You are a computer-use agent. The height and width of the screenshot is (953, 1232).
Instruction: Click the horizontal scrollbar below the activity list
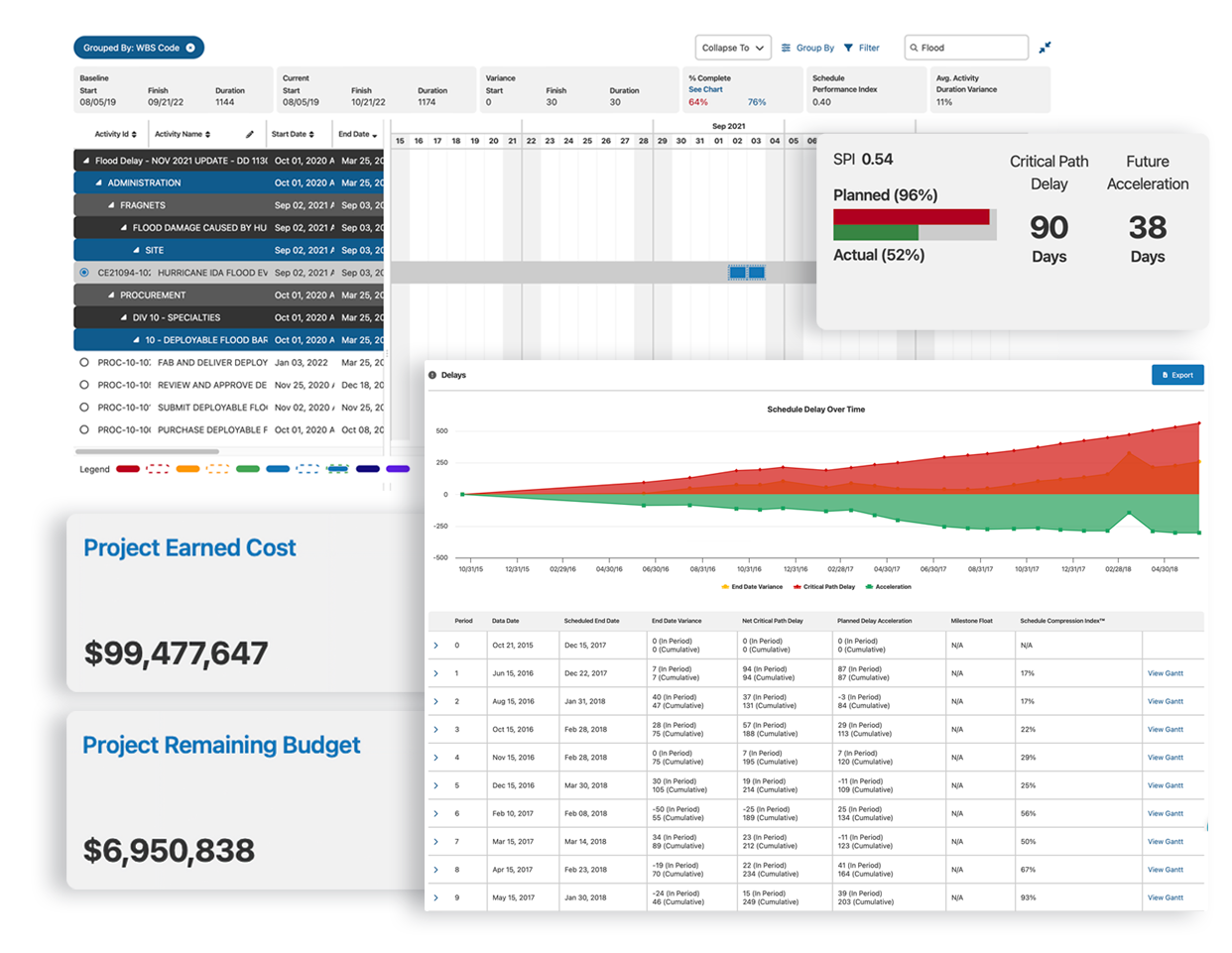coord(149,451)
